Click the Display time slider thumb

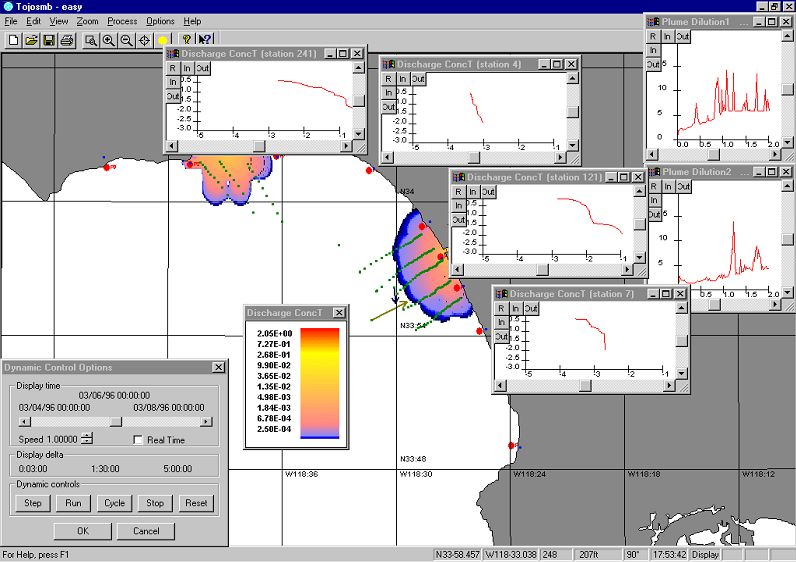pyautogui.click(x=115, y=422)
